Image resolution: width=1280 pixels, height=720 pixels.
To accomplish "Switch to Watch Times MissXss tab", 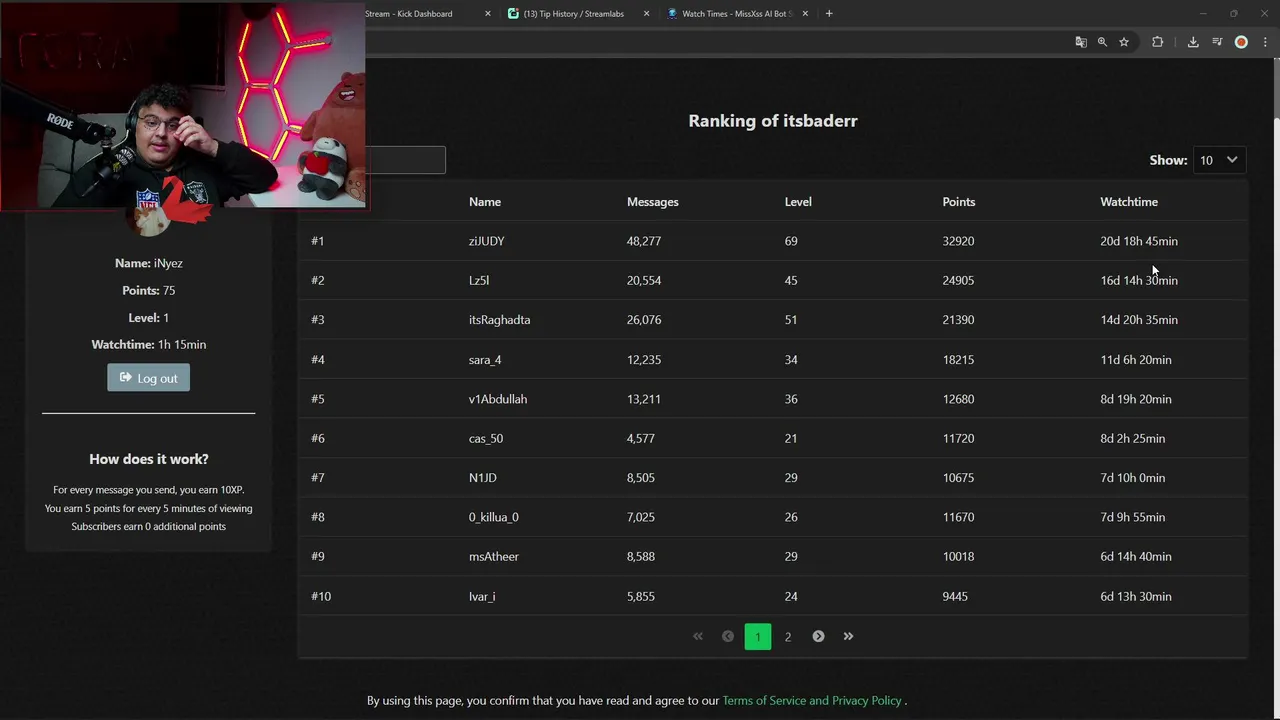I will [737, 14].
